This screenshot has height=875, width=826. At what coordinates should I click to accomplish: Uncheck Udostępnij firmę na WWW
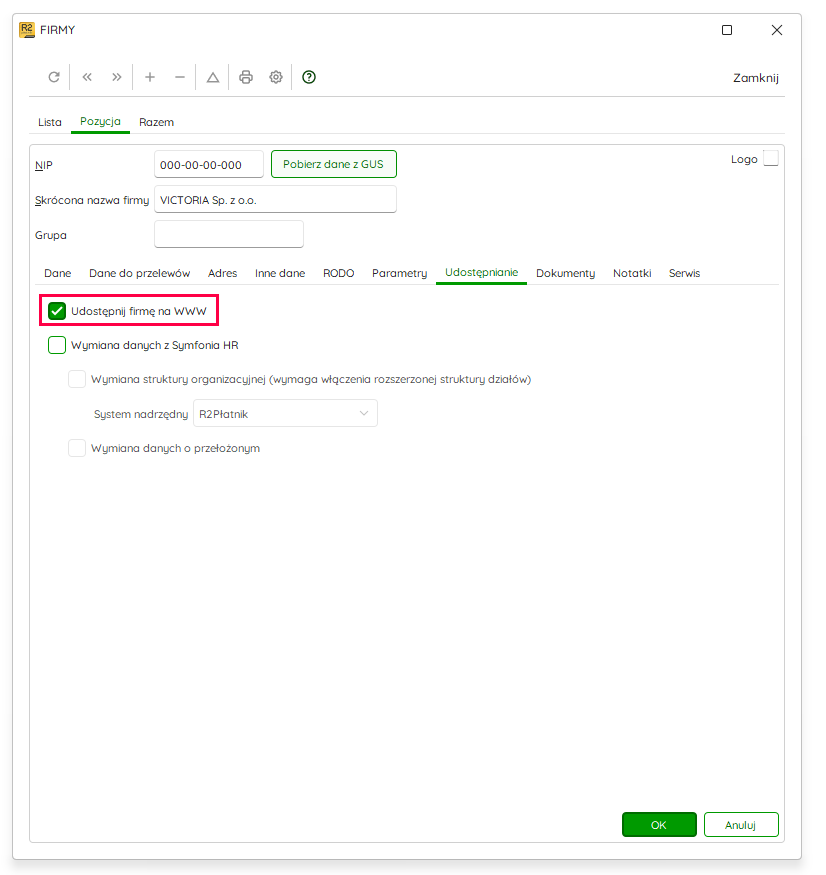(x=57, y=311)
